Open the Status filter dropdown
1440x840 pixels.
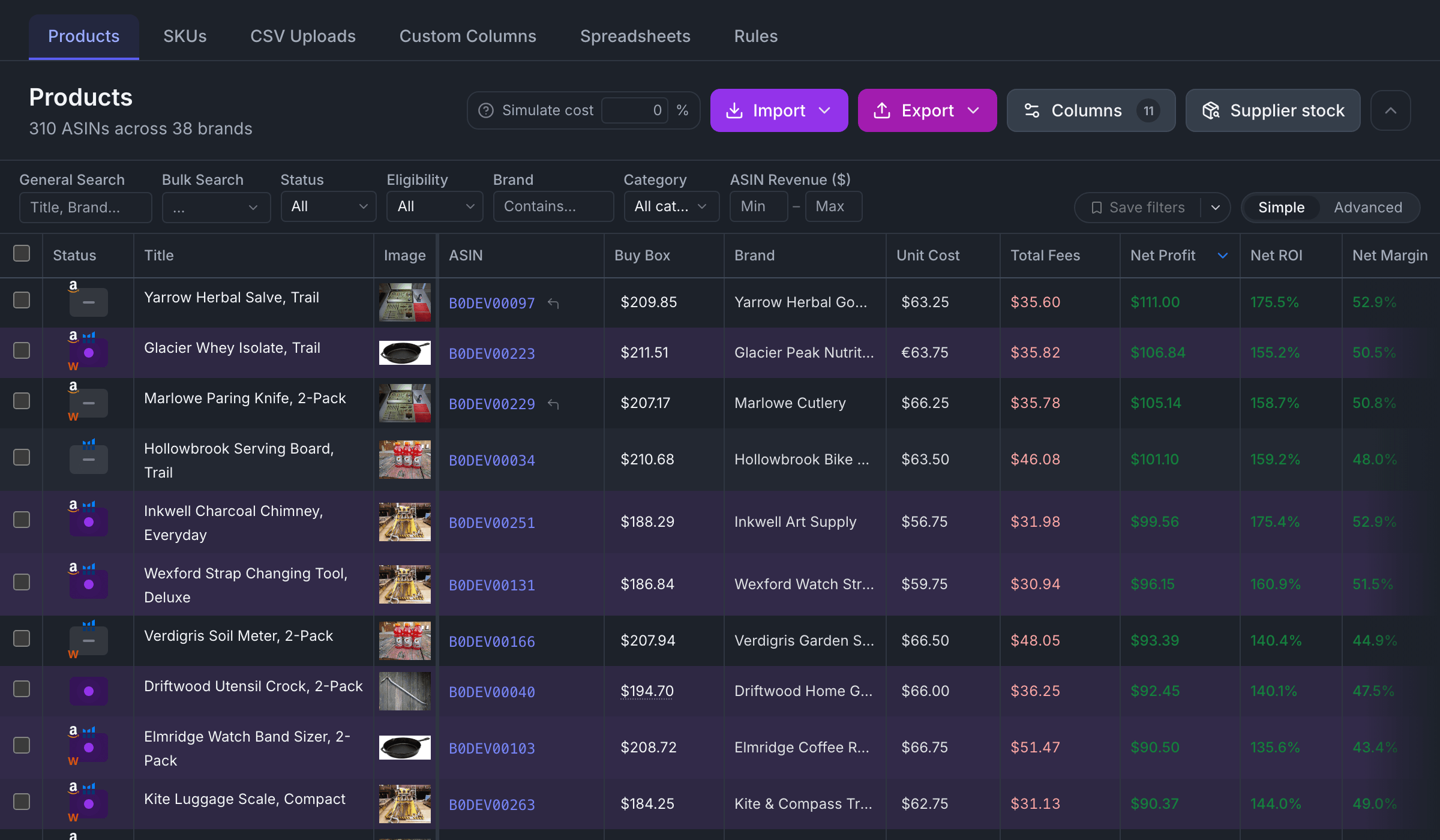pos(328,206)
